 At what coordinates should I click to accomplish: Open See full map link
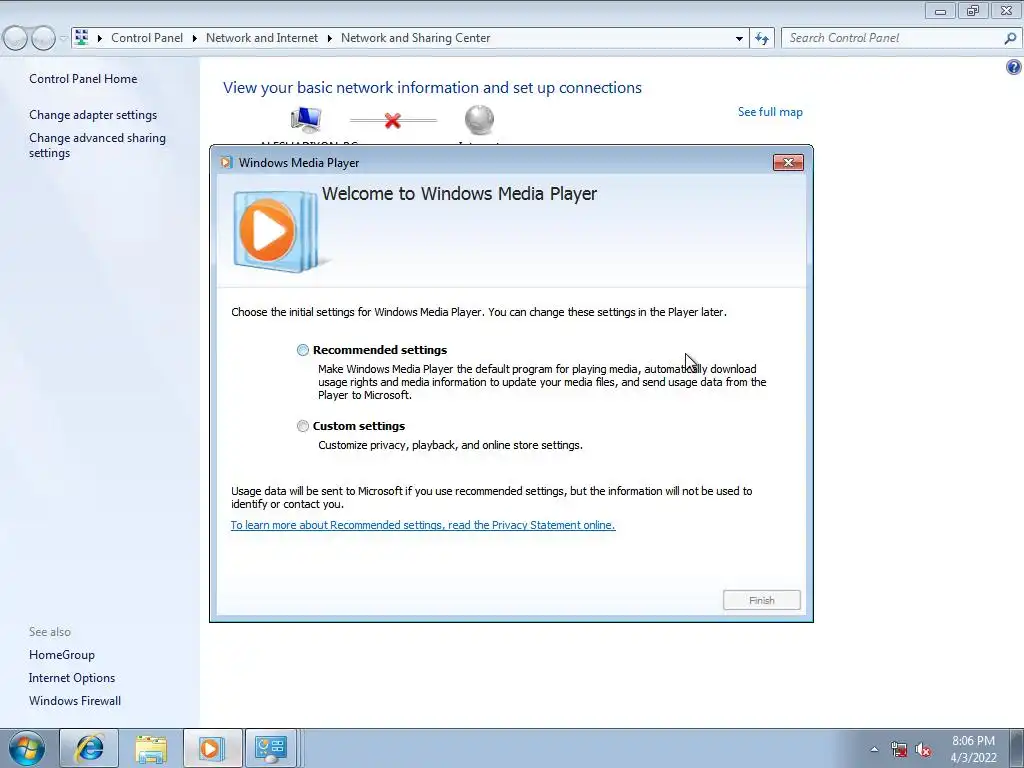click(770, 112)
